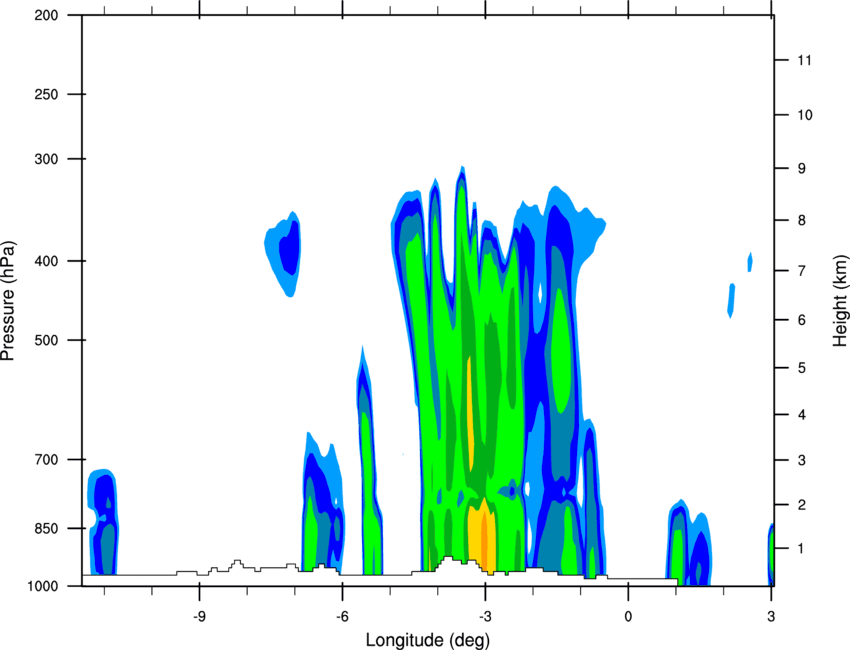
Task: Click the 200 pressure tick label
Action: click(x=46, y=15)
